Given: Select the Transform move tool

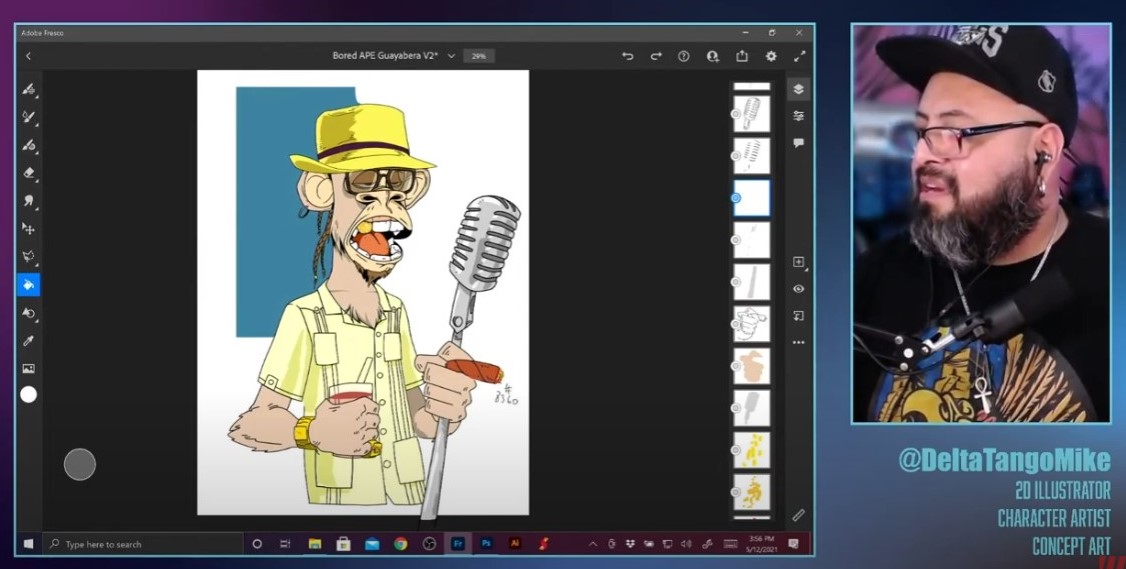Looking at the screenshot, I should pos(29,228).
